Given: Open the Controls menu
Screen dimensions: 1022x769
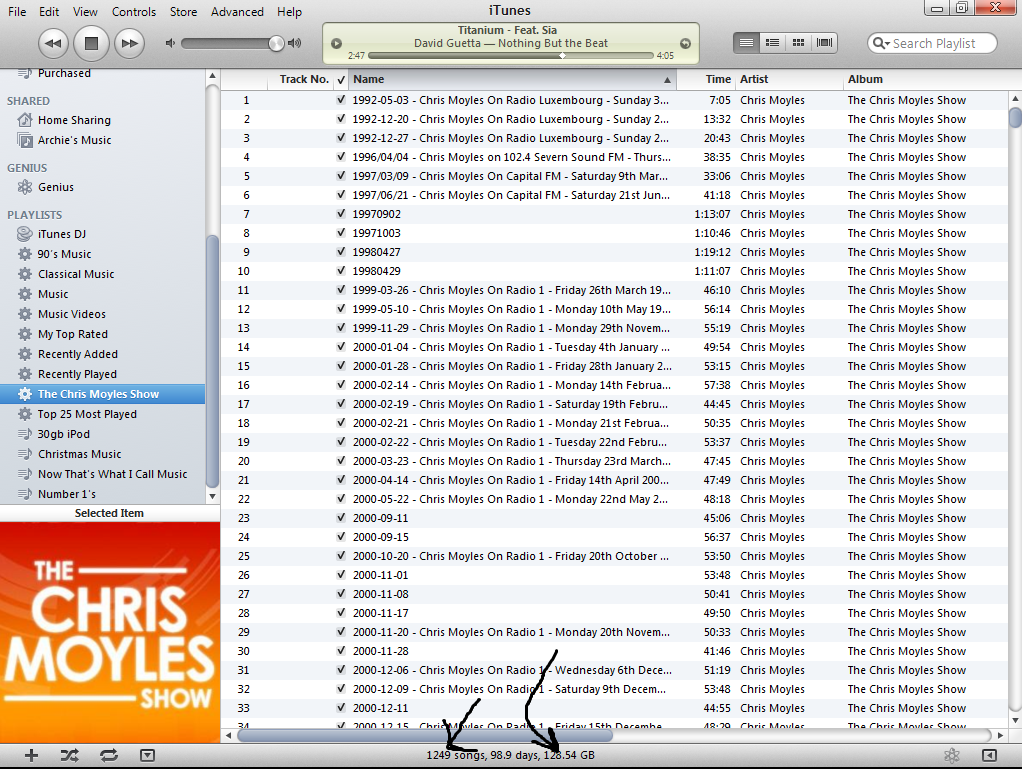Looking at the screenshot, I should 134,12.
